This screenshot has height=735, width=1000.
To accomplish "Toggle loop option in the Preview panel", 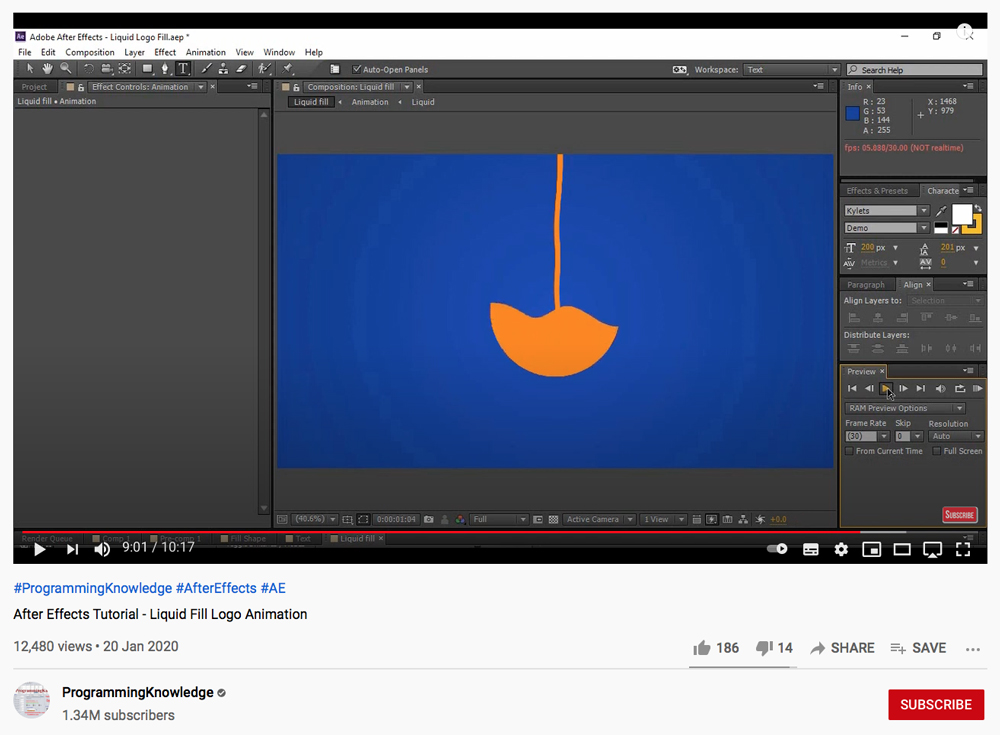I will click(x=960, y=389).
